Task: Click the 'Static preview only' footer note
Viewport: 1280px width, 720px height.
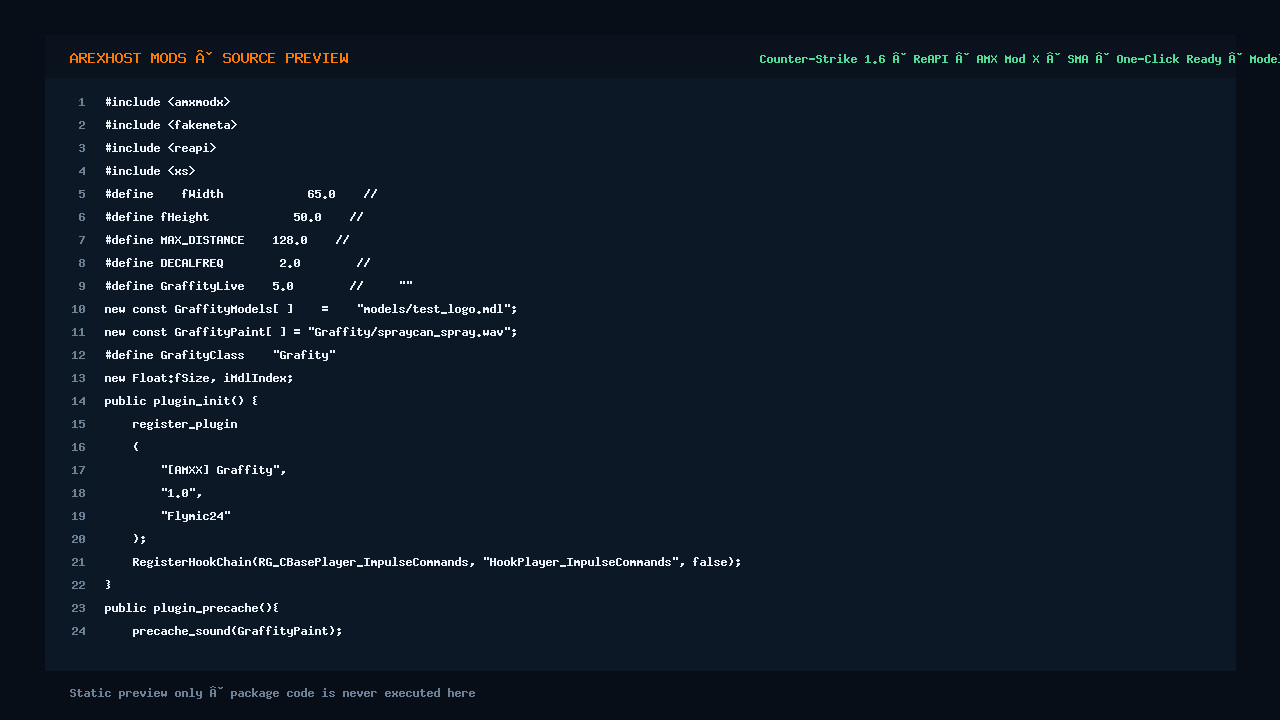Action: [272, 693]
